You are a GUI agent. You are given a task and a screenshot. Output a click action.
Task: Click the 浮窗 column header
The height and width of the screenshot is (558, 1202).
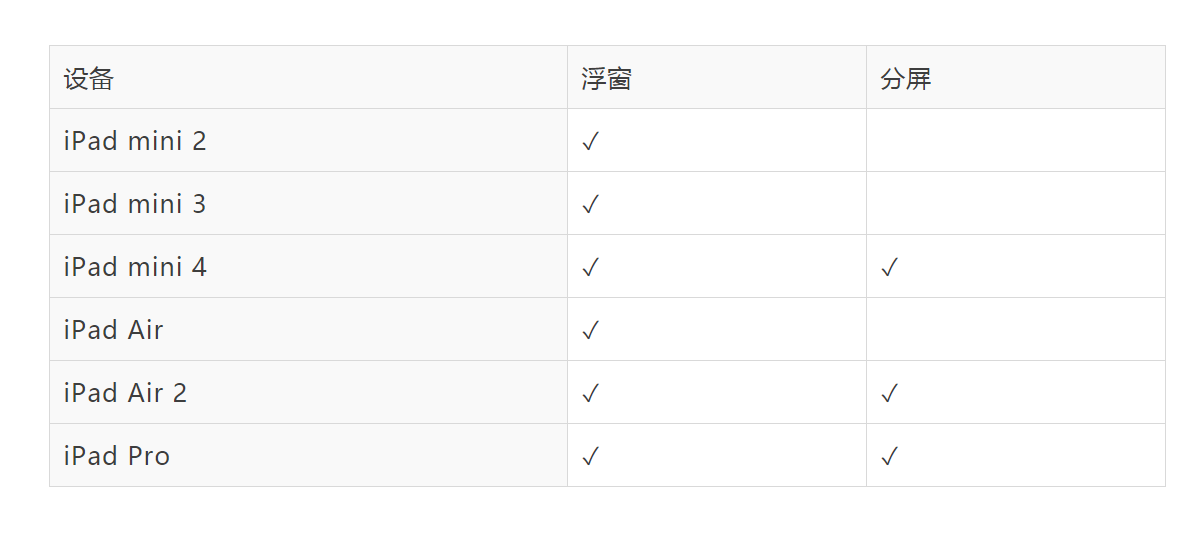pos(606,78)
